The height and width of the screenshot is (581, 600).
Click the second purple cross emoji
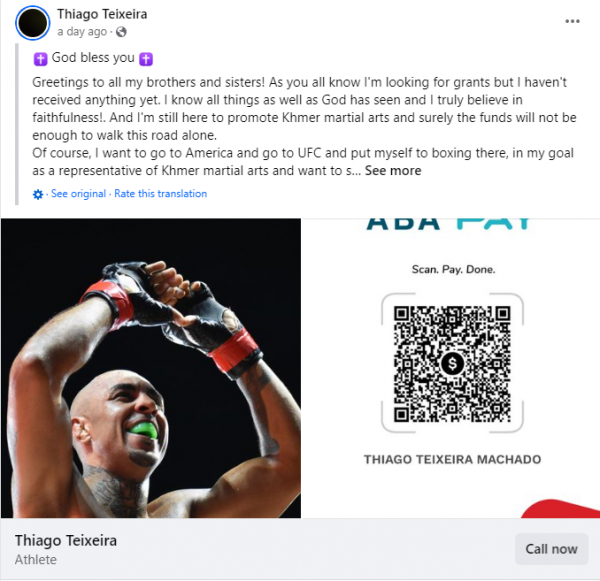point(146,59)
